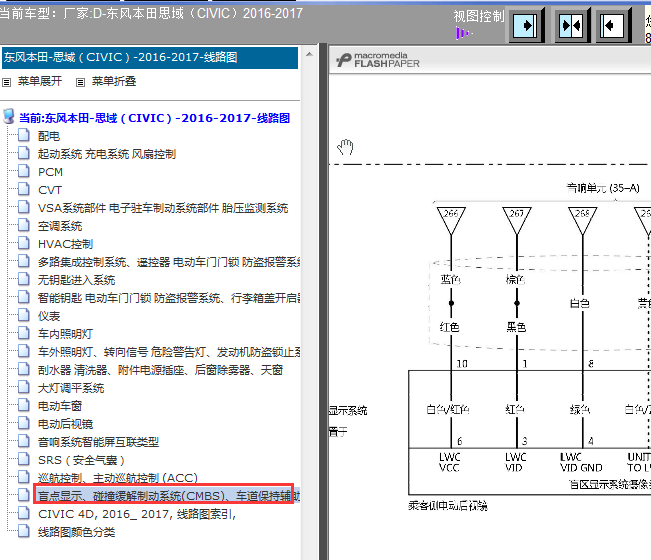This screenshot has width=651, height=560.
Task: Click connector triangle 268 in the diagram
Action: tap(582, 221)
